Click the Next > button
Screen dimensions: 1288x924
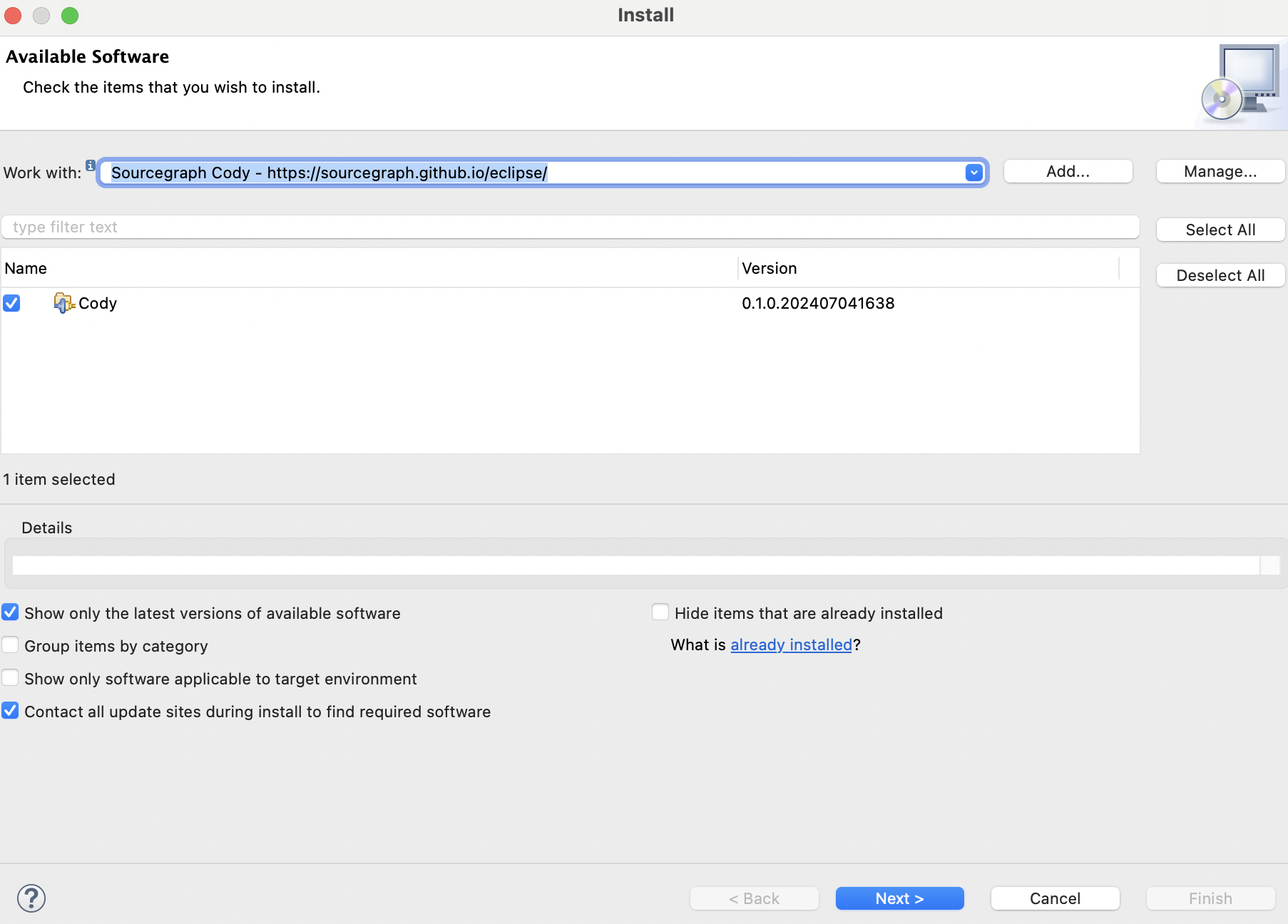[899, 898]
